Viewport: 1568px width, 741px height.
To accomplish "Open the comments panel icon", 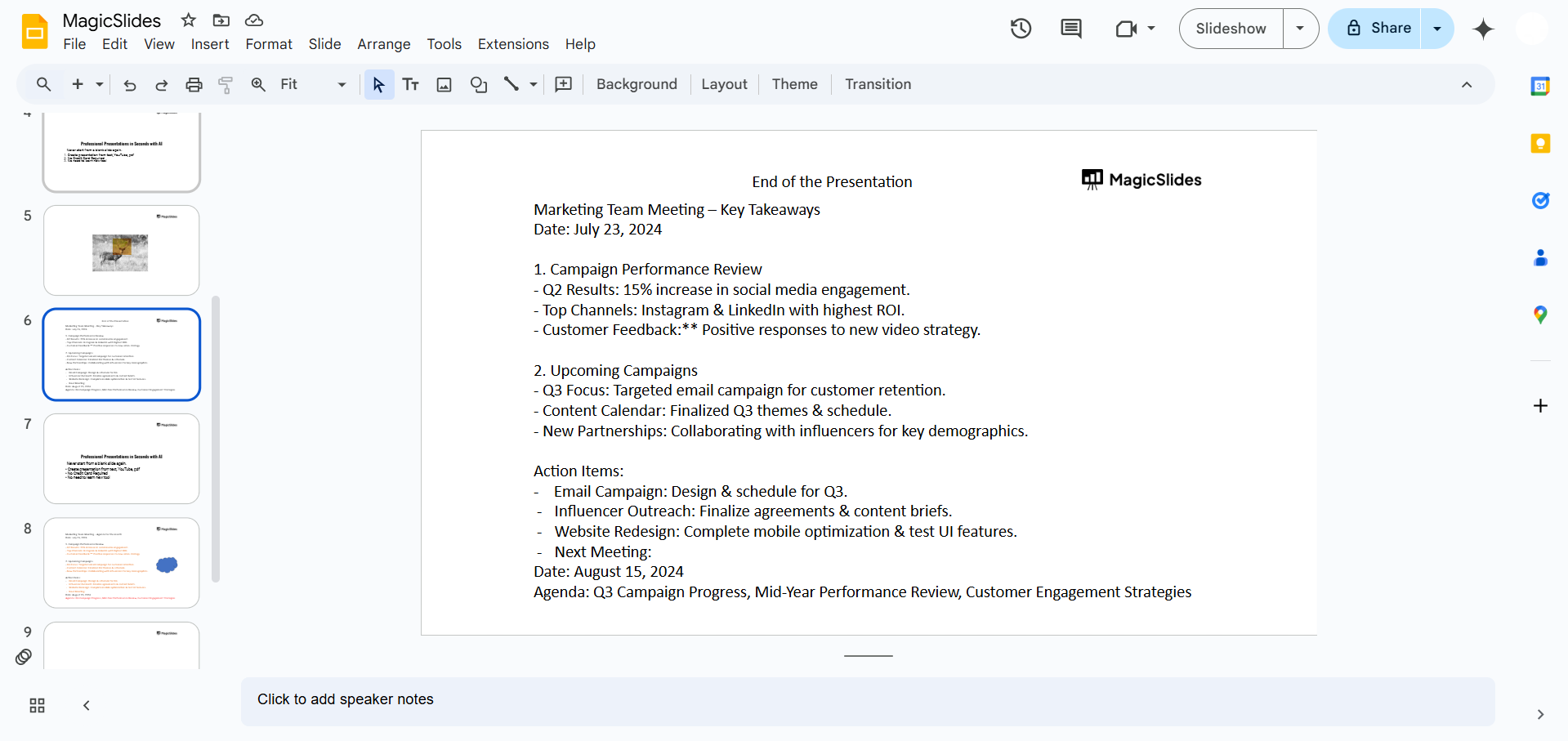I will 1070,29.
